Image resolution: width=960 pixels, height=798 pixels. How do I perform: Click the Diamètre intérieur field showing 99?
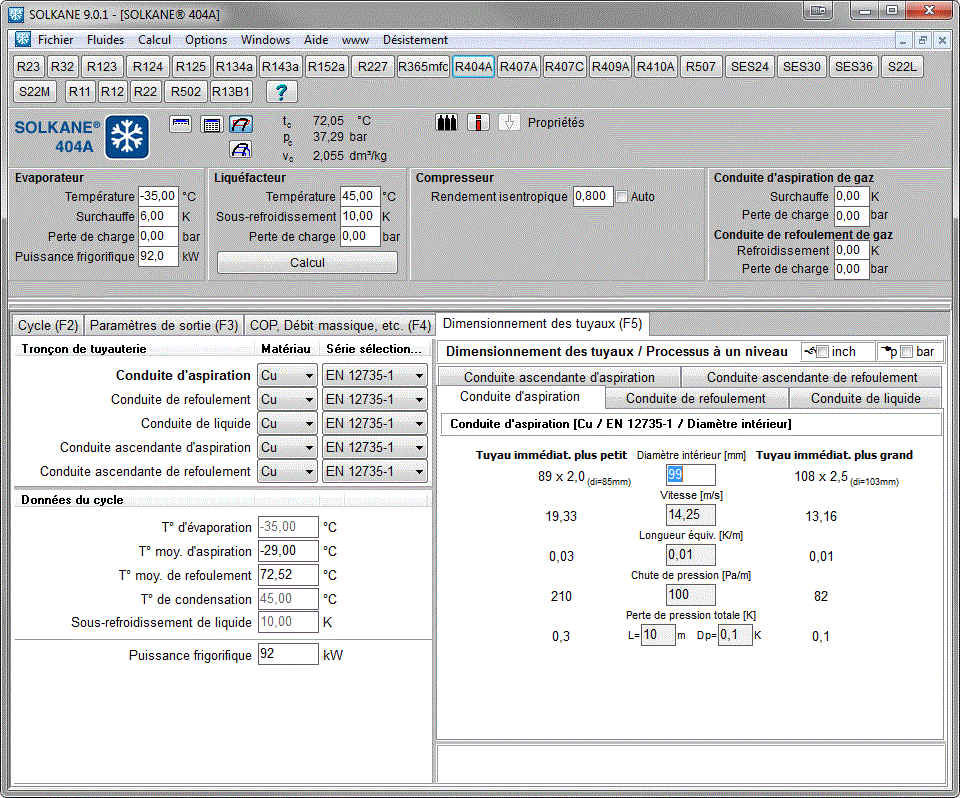coord(691,475)
